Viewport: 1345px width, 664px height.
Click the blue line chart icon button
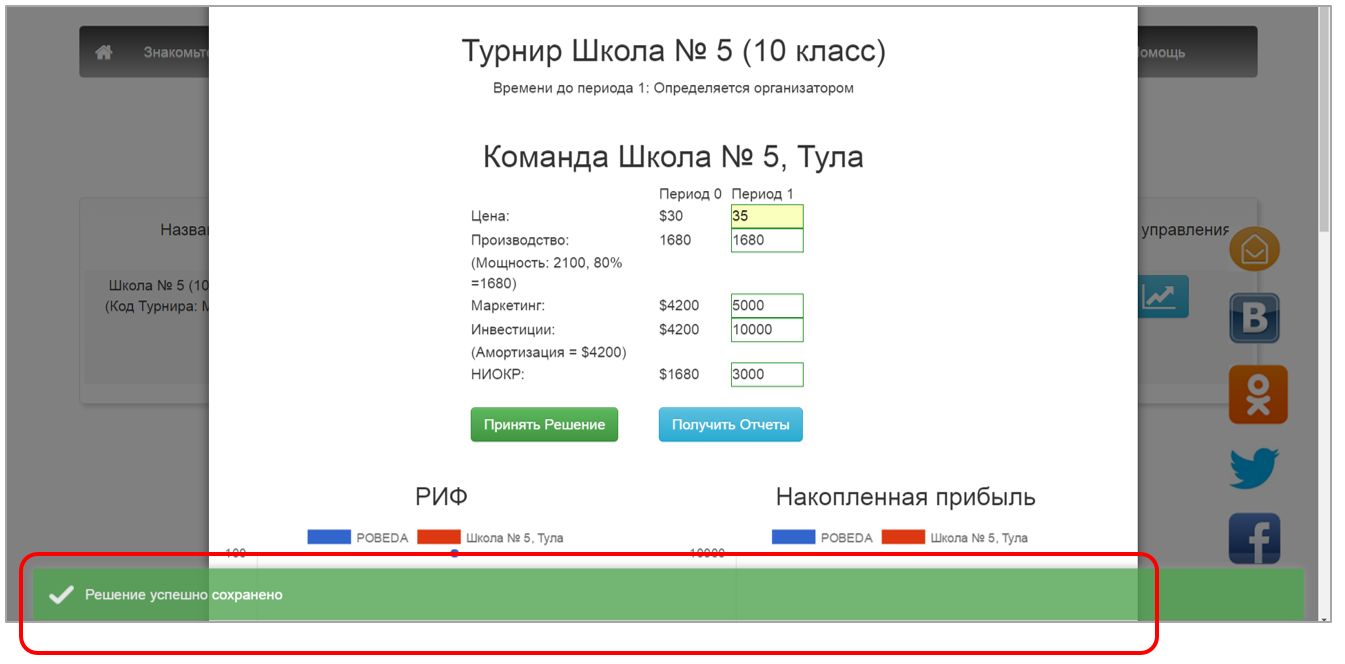tap(1162, 296)
